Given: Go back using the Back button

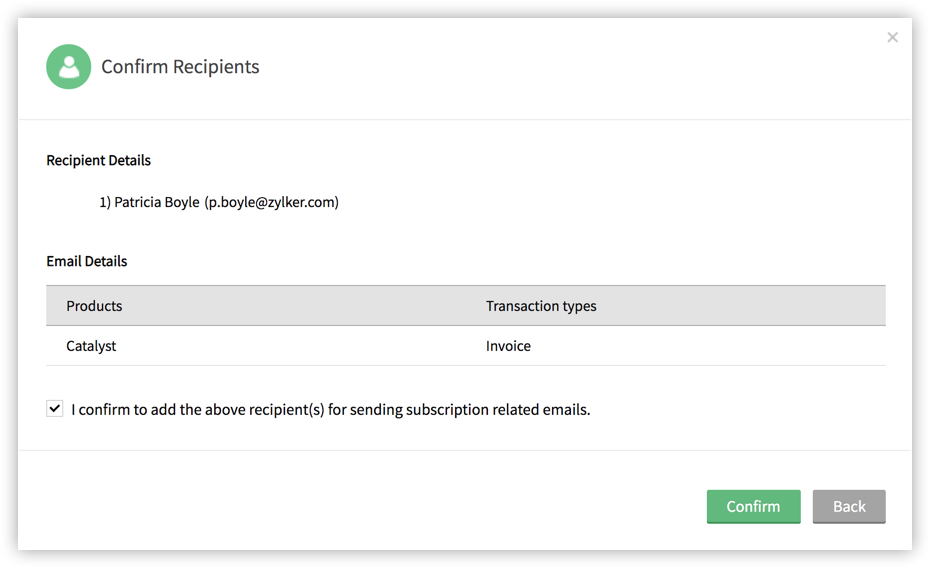Looking at the screenshot, I should pos(849,506).
